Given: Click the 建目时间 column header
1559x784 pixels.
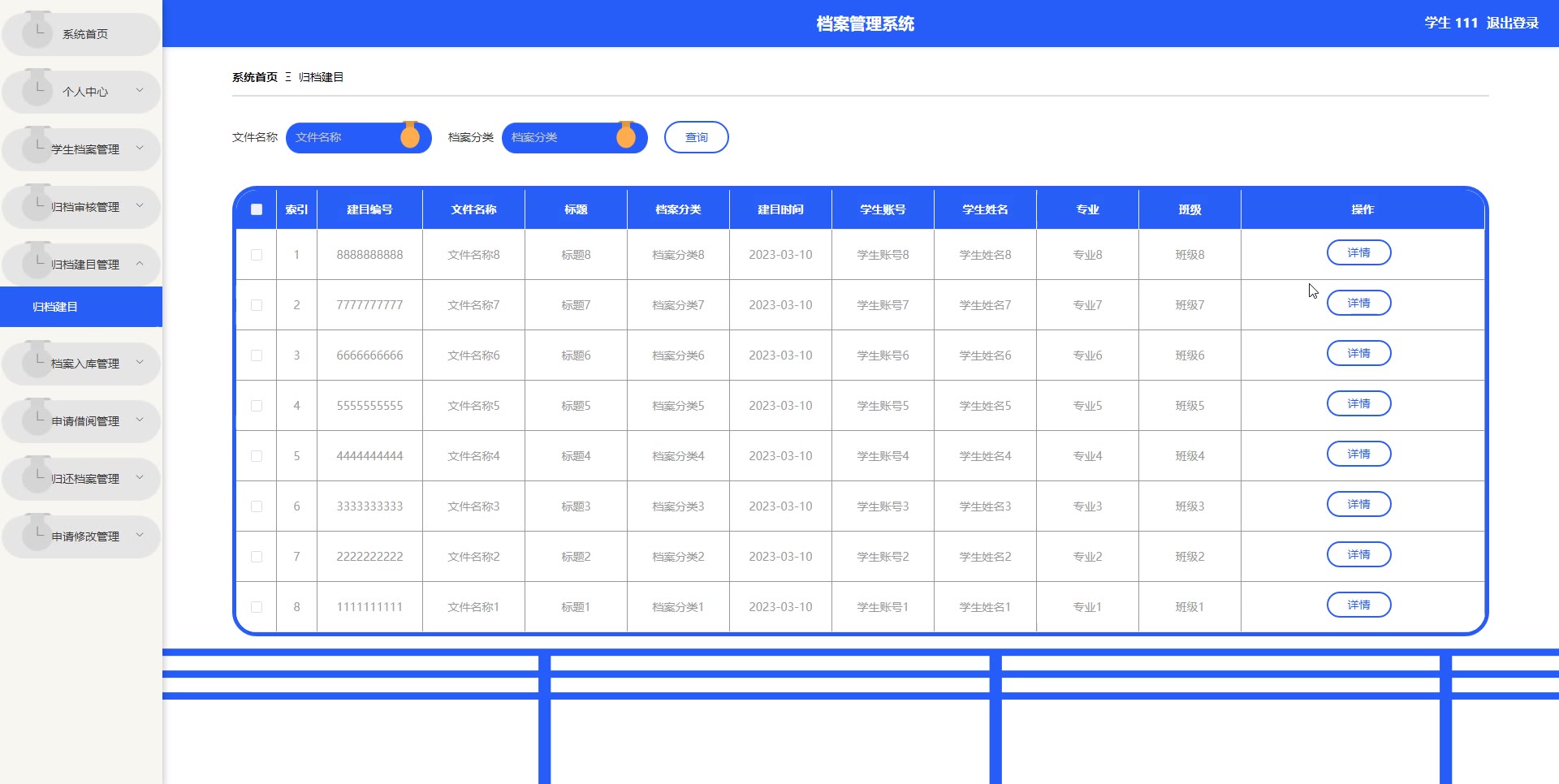Looking at the screenshot, I should tap(781, 209).
